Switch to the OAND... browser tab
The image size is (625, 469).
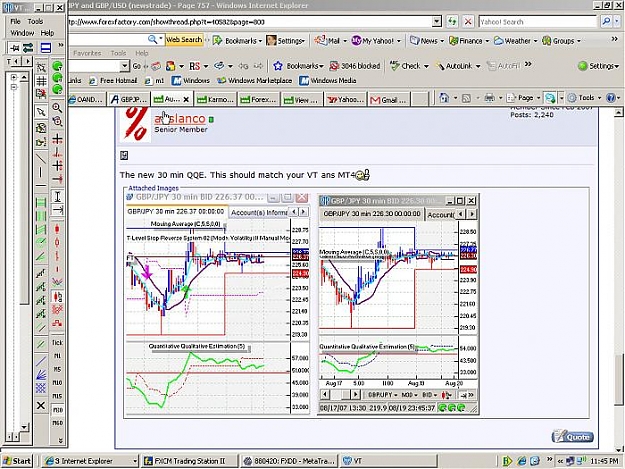point(86,99)
